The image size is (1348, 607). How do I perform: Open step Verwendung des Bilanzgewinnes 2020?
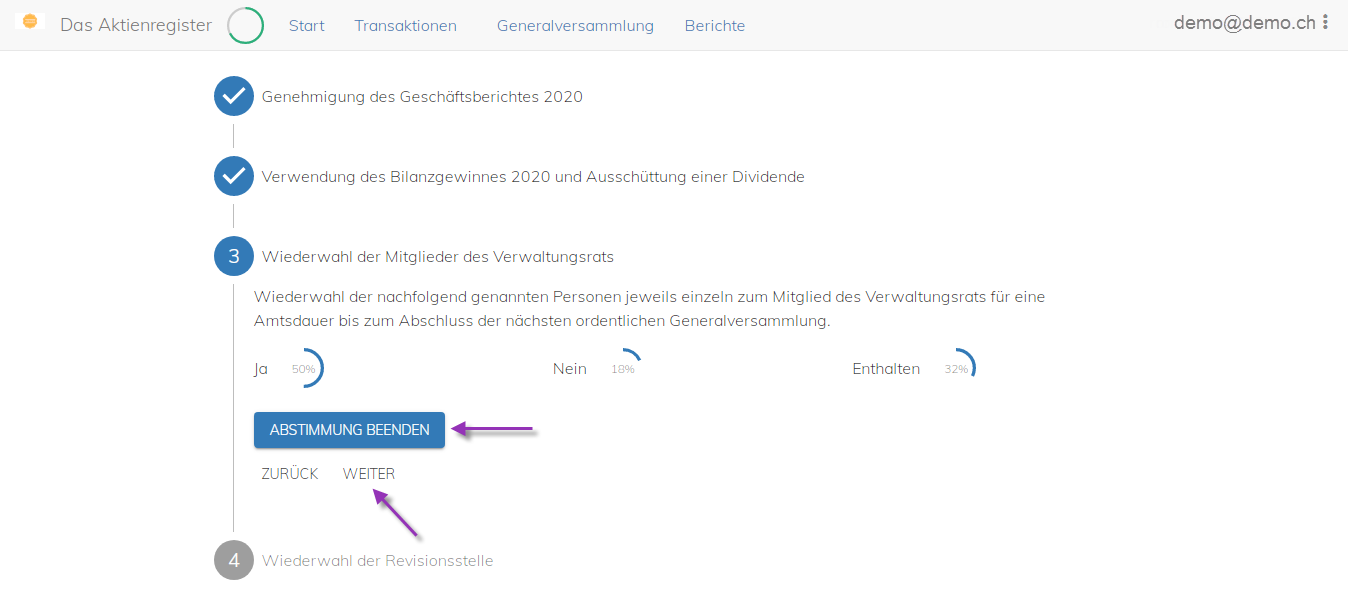pos(533,177)
